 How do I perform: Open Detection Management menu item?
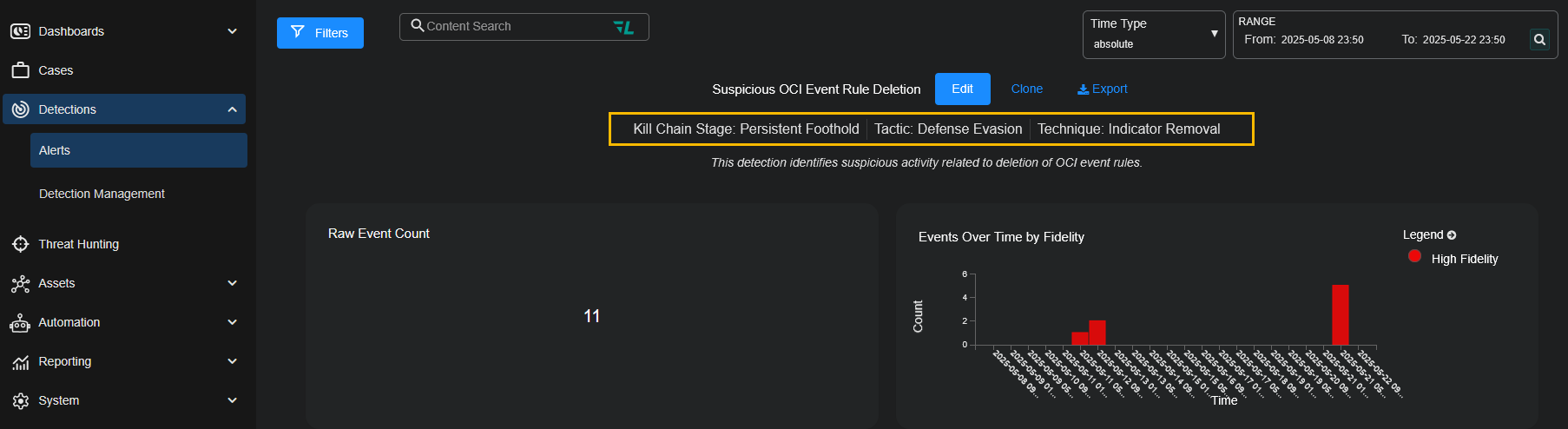102,194
